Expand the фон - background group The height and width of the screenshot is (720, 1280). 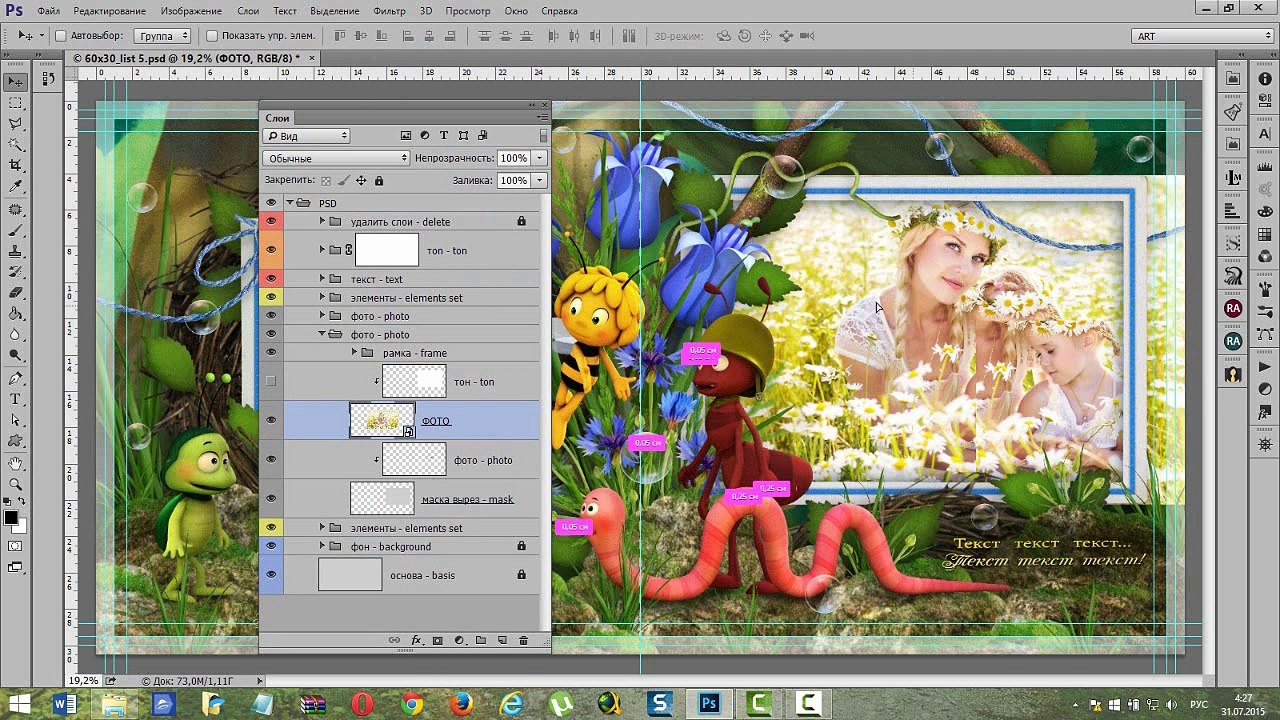(322, 546)
